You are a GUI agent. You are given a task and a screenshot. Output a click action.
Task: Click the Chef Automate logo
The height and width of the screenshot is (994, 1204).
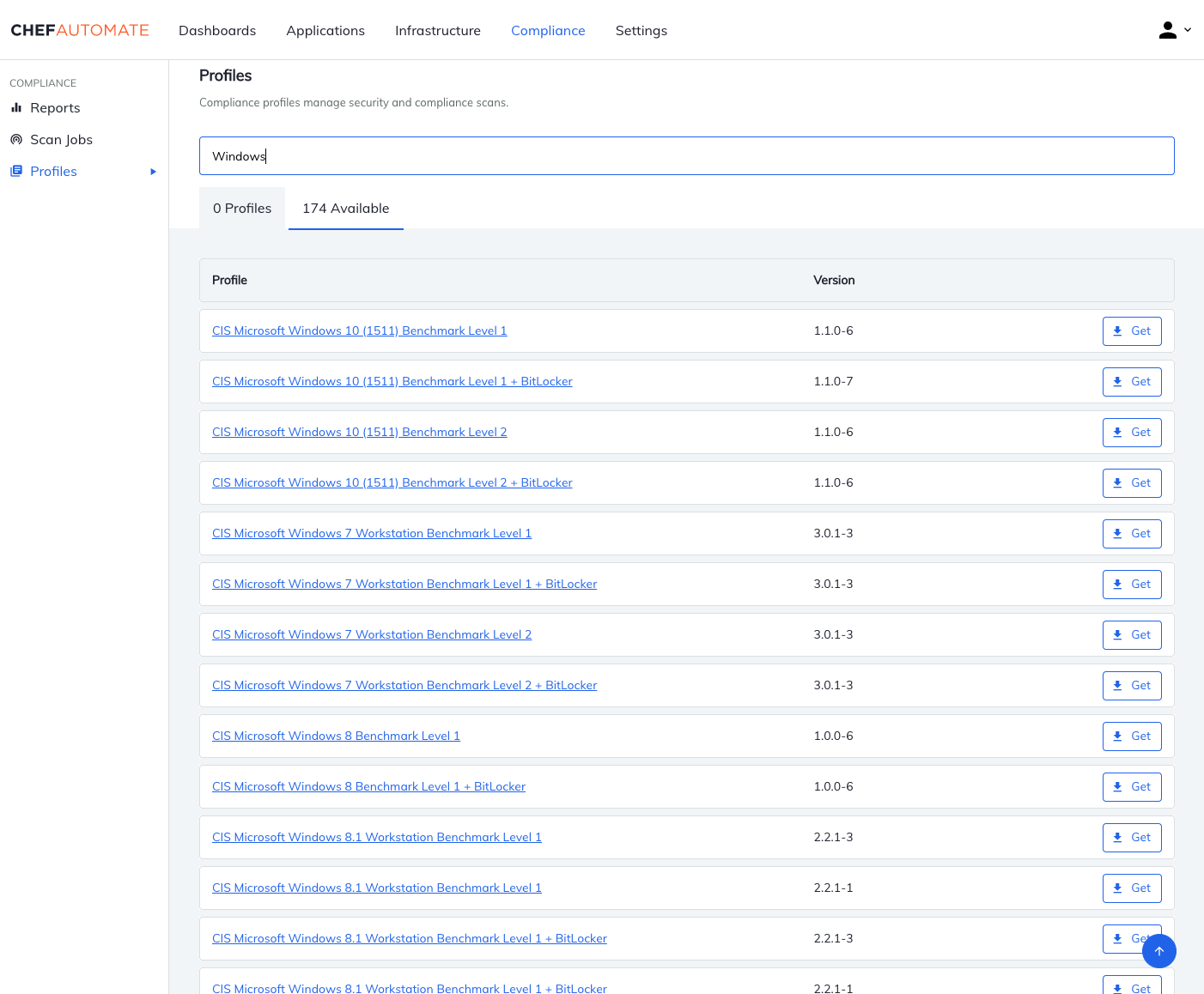[80, 30]
